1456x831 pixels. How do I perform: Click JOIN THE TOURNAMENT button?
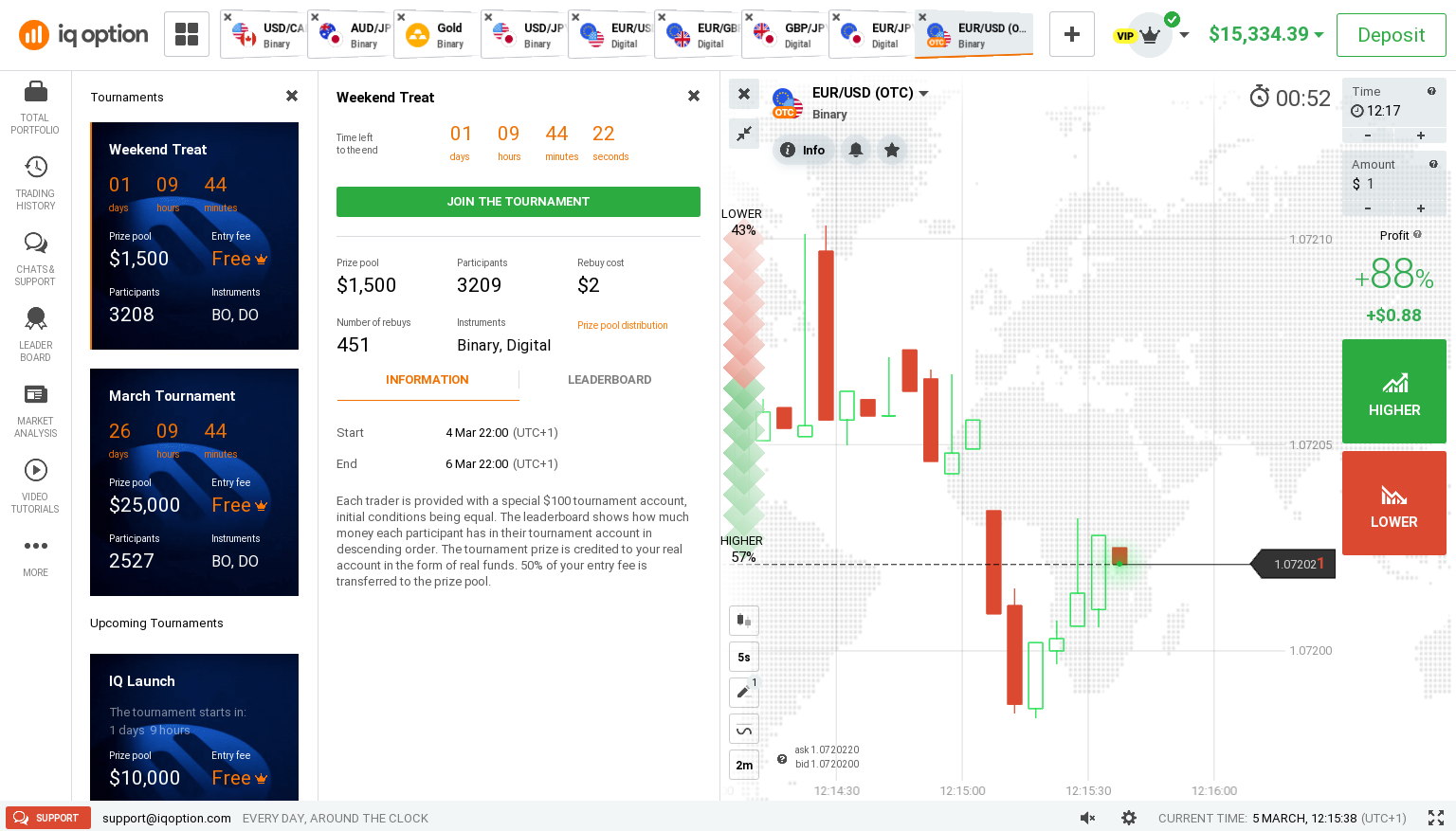(519, 202)
